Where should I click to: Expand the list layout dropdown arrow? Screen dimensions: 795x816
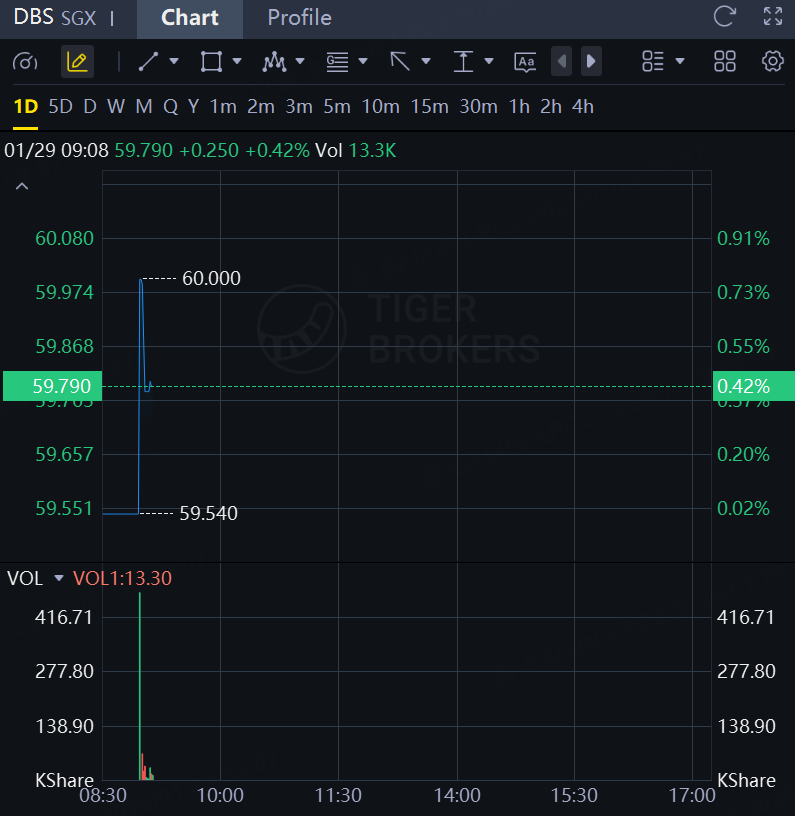pyautogui.click(x=679, y=61)
